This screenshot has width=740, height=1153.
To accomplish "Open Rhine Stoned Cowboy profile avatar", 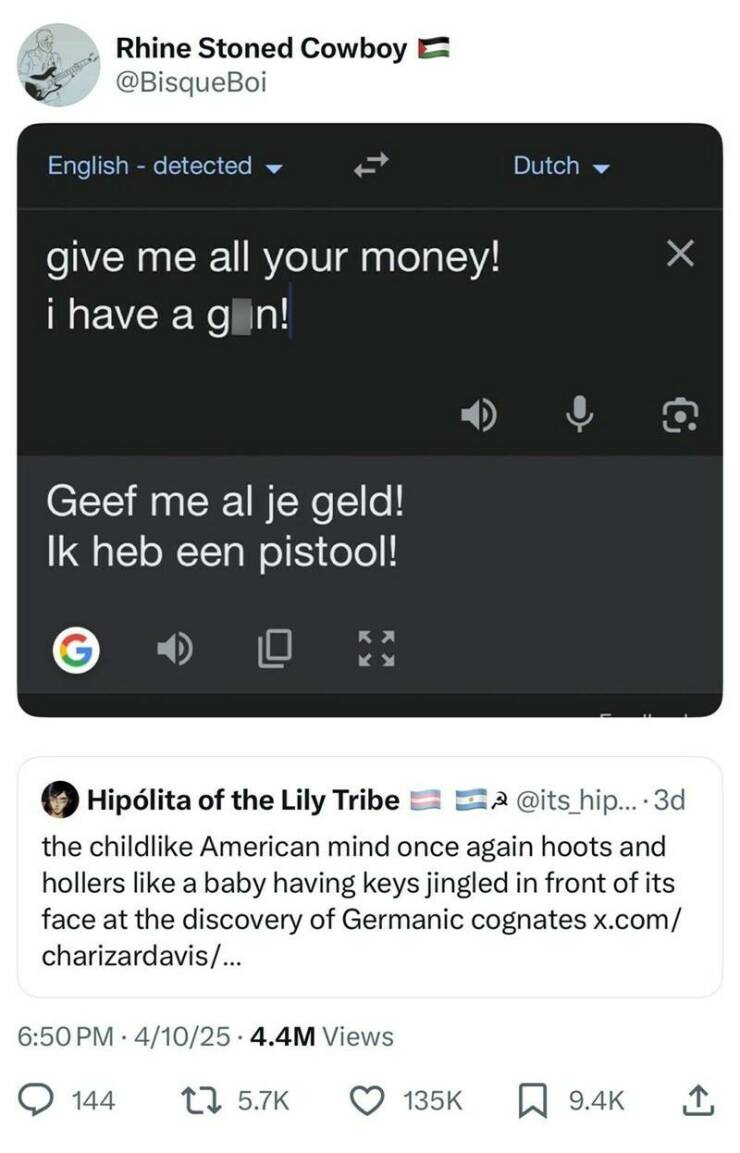I will (58, 64).
